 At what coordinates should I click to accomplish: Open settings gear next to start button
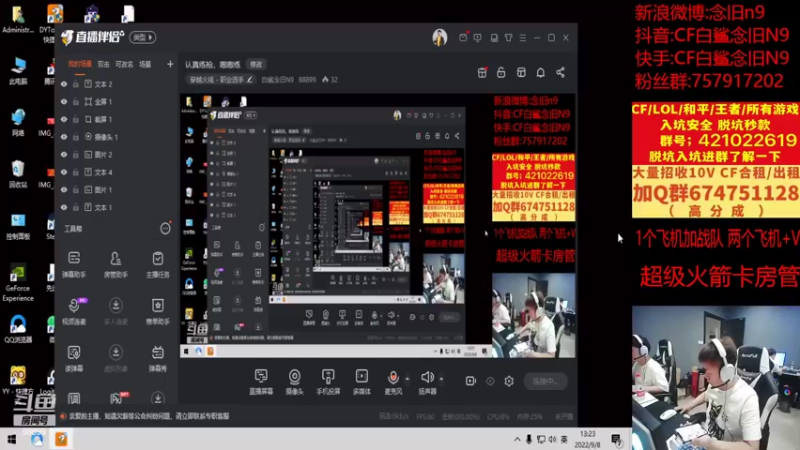click(x=509, y=381)
